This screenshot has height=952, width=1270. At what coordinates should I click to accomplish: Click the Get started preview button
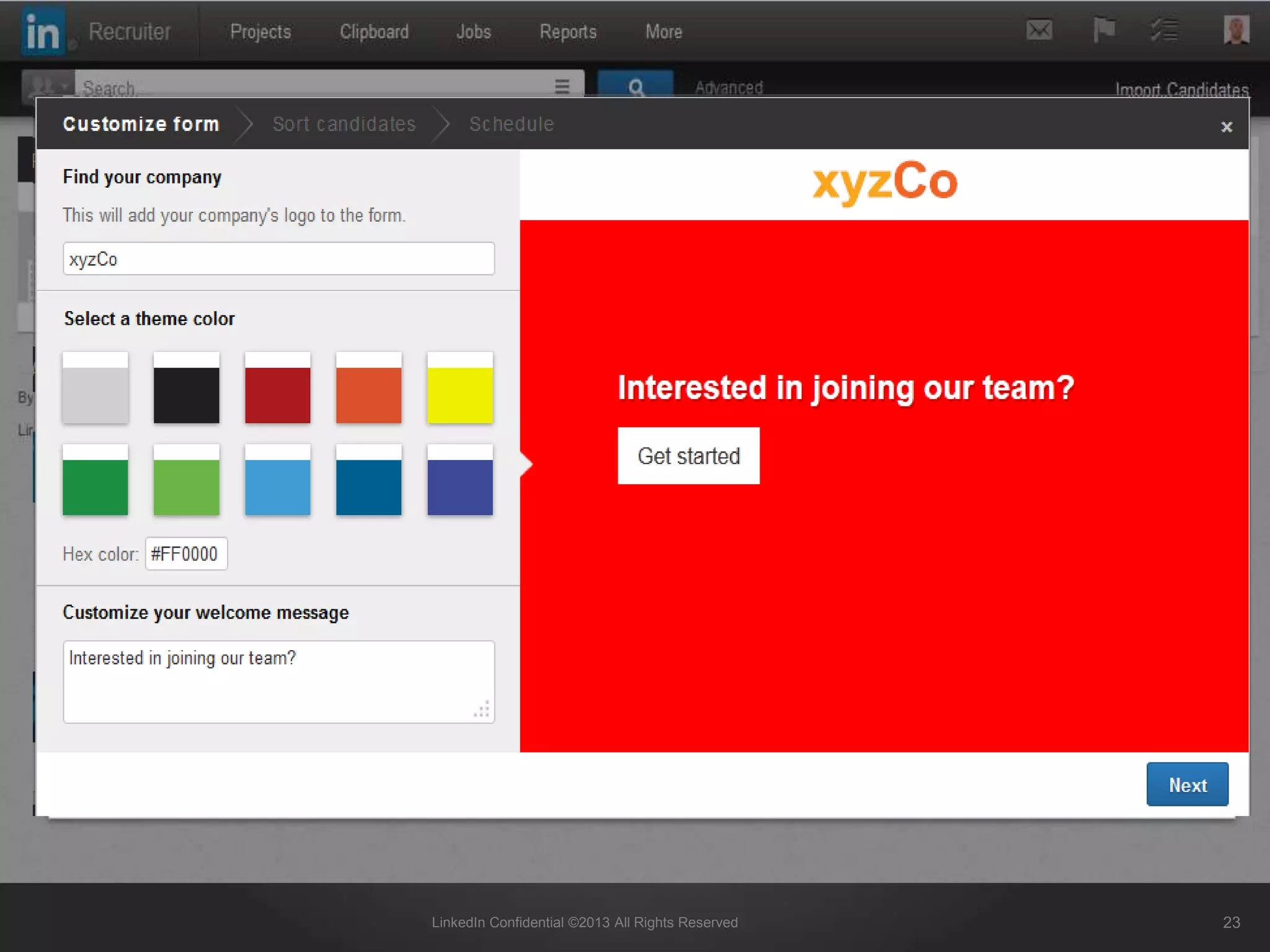tap(688, 456)
